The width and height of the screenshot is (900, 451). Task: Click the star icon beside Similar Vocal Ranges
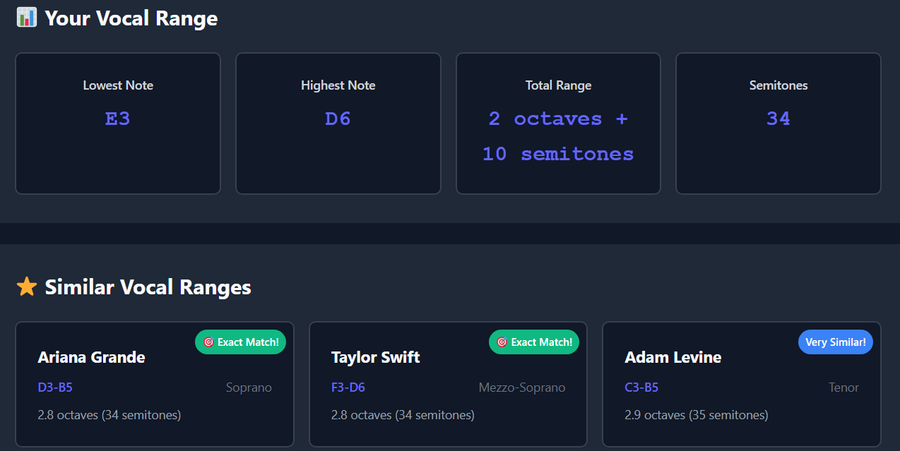click(27, 288)
